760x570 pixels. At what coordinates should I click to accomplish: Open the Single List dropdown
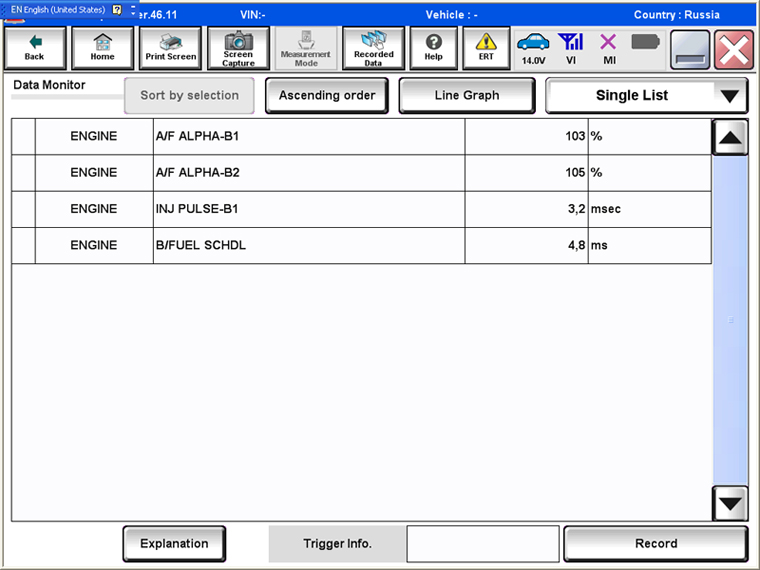647,95
